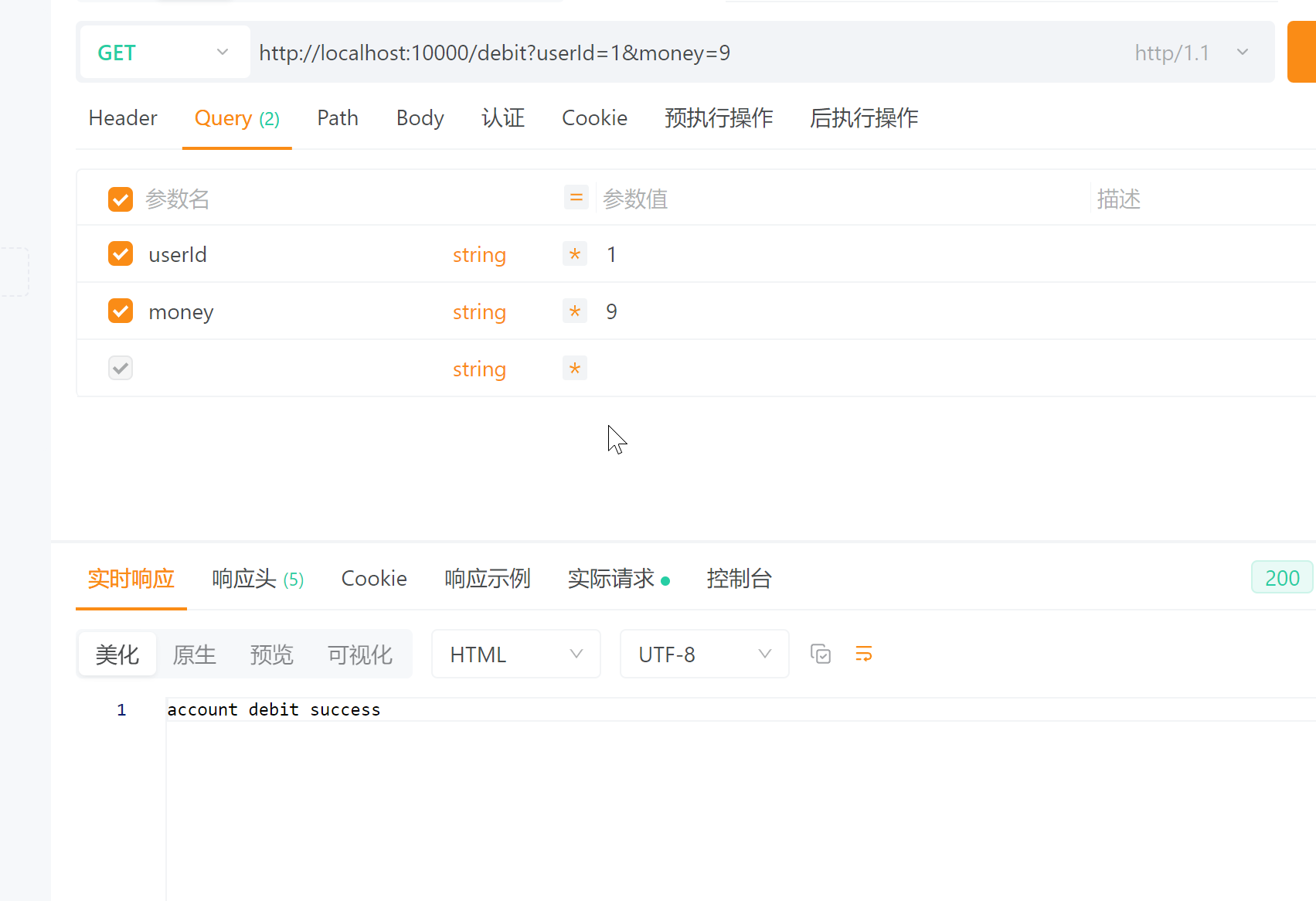Copy the response content using the copy icon

(x=820, y=654)
